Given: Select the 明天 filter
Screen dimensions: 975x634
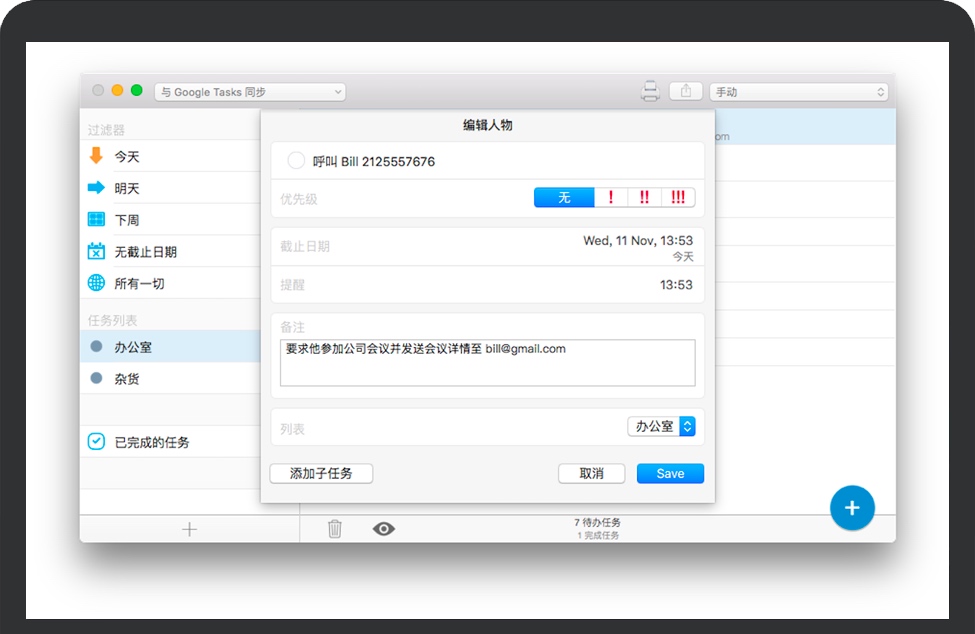Looking at the screenshot, I should click(127, 188).
